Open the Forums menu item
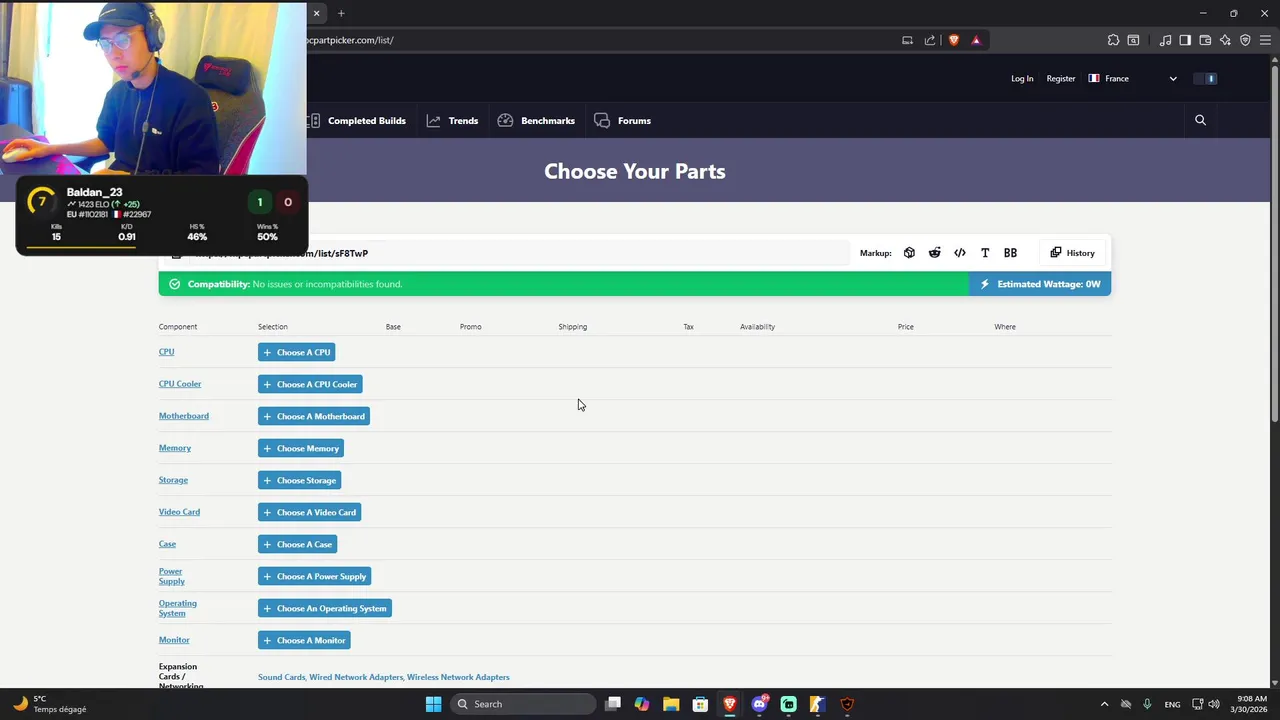 pos(622,121)
